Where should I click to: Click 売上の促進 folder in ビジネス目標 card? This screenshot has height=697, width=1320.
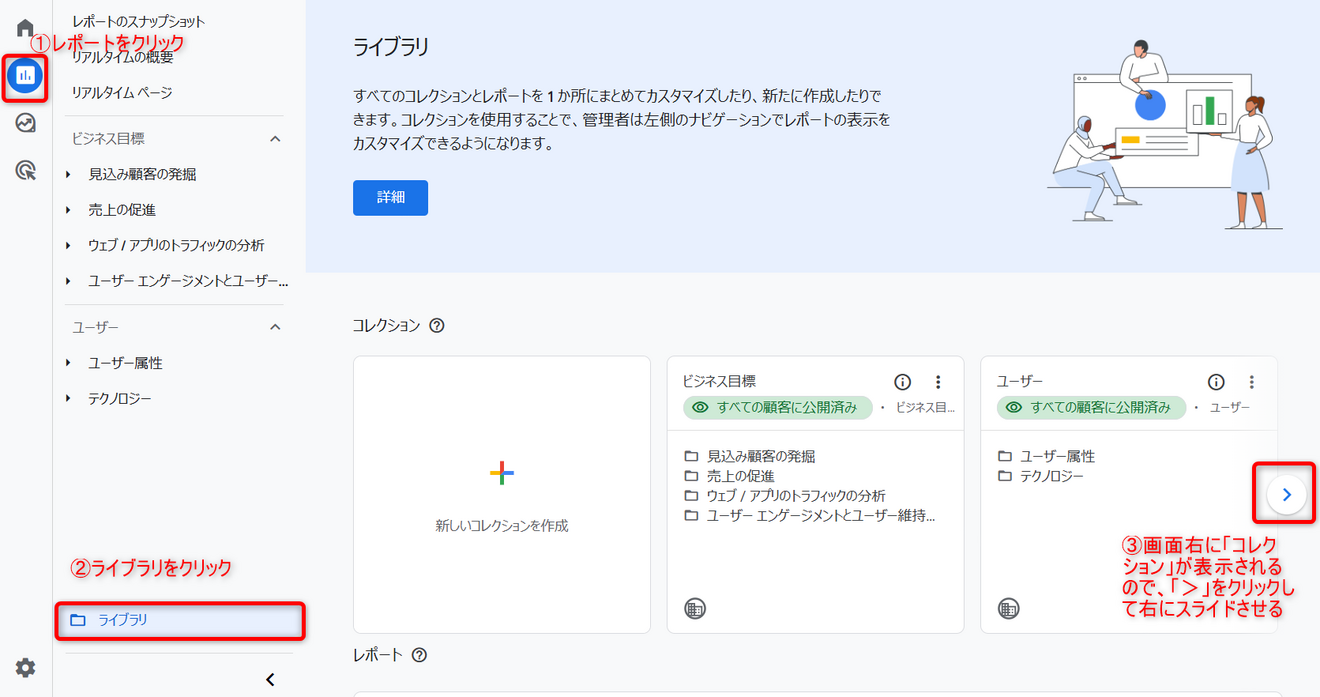pyautogui.click(x=740, y=476)
